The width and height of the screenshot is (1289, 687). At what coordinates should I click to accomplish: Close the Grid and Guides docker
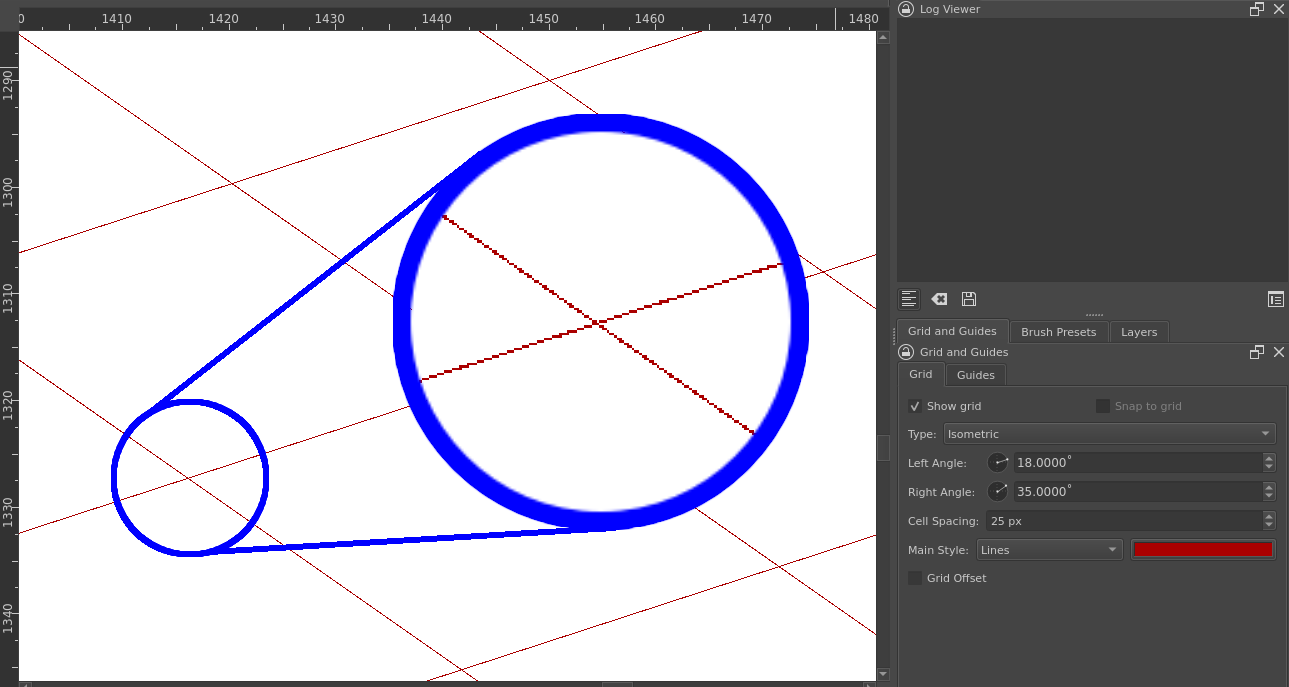tap(1279, 352)
